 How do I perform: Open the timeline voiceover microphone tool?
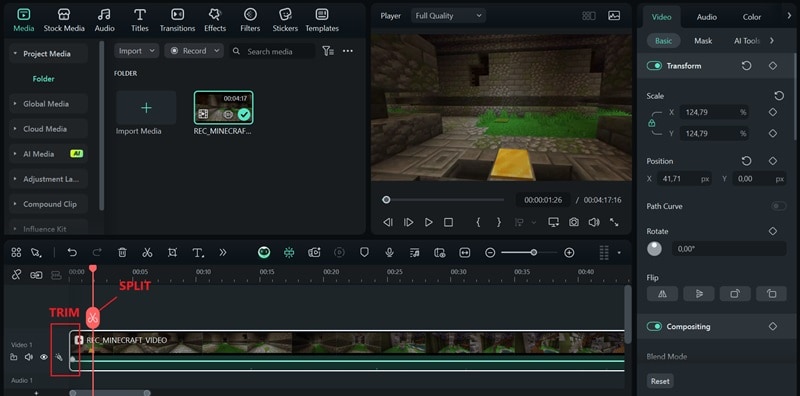tap(389, 252)
